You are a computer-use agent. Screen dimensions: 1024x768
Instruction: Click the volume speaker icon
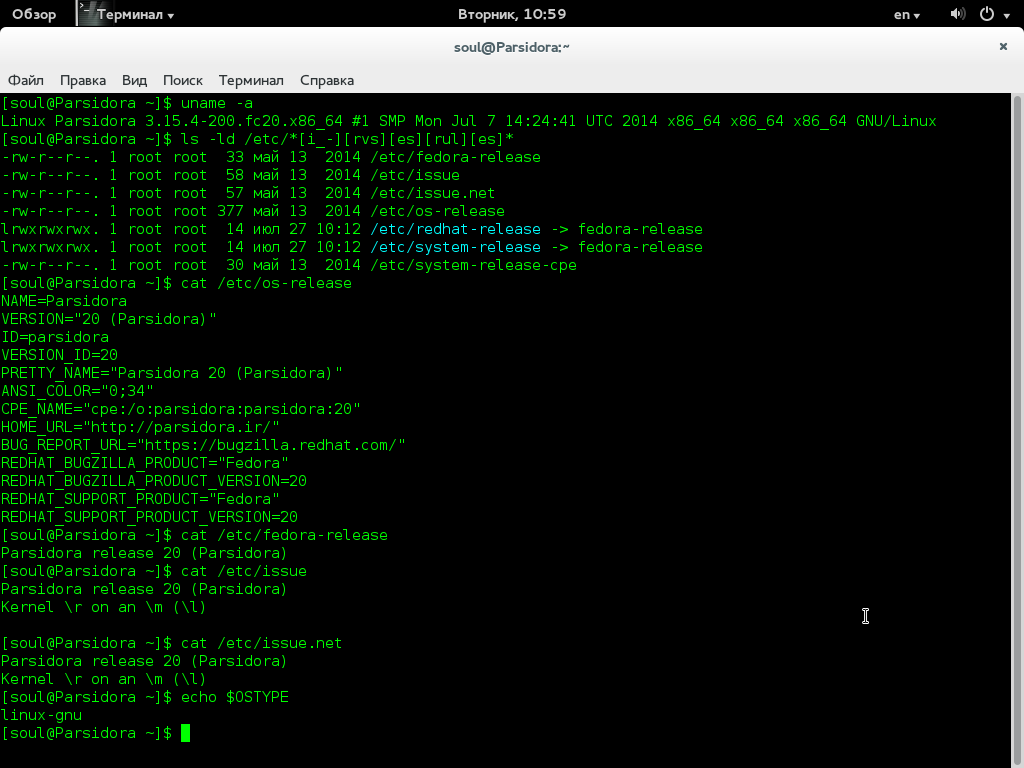[957, 14]
